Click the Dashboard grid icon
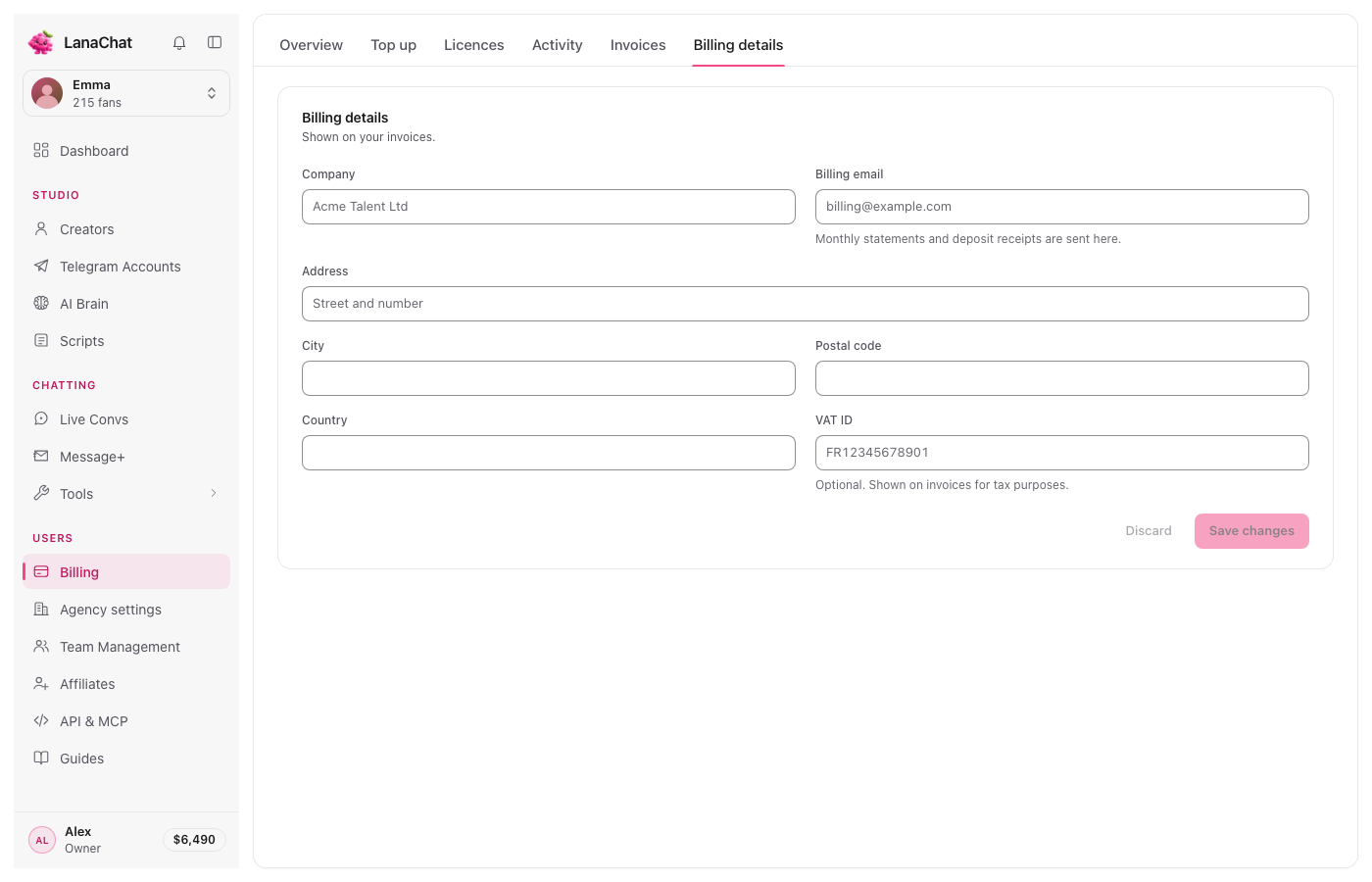1372x882 pixels. [x=41, y=150]
